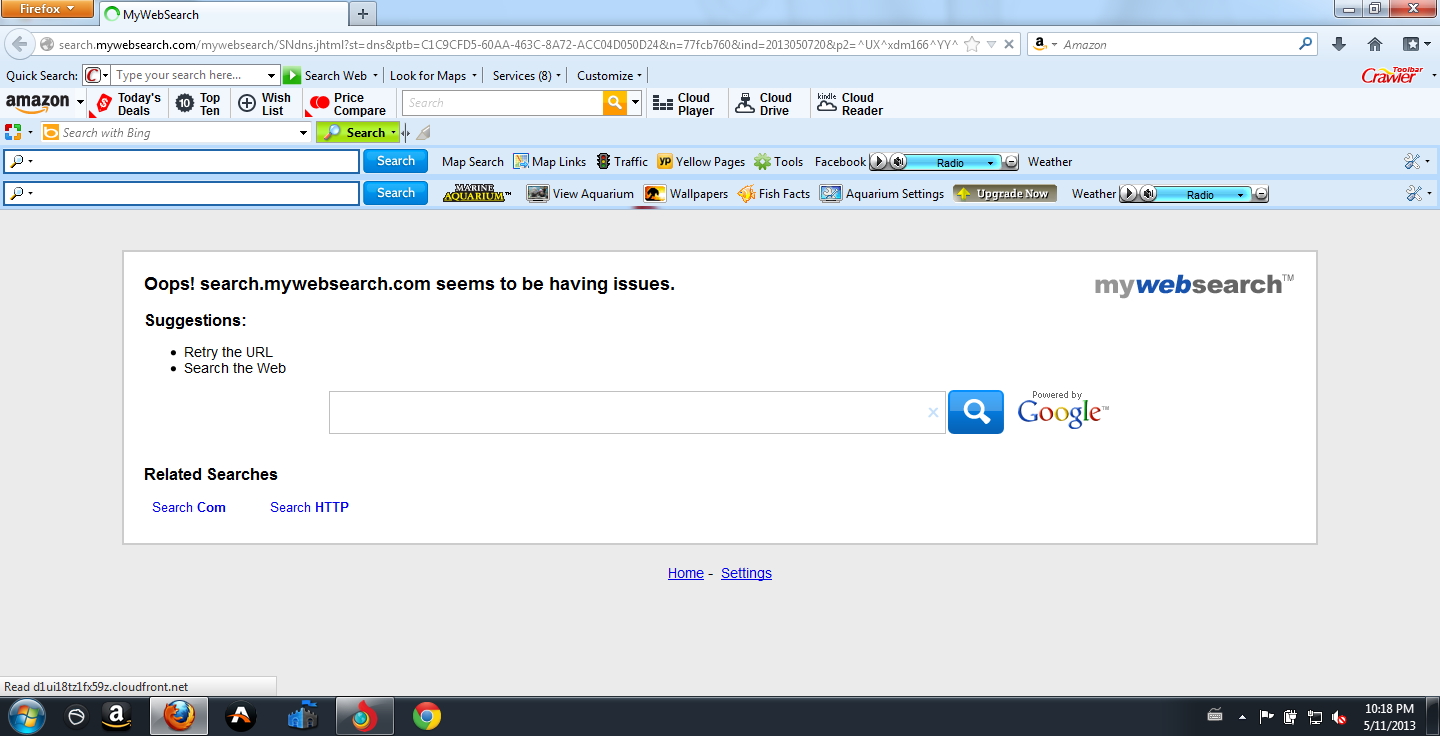
Task: Open Facebook from the toolbar
Action: click(x=840, y=161)
